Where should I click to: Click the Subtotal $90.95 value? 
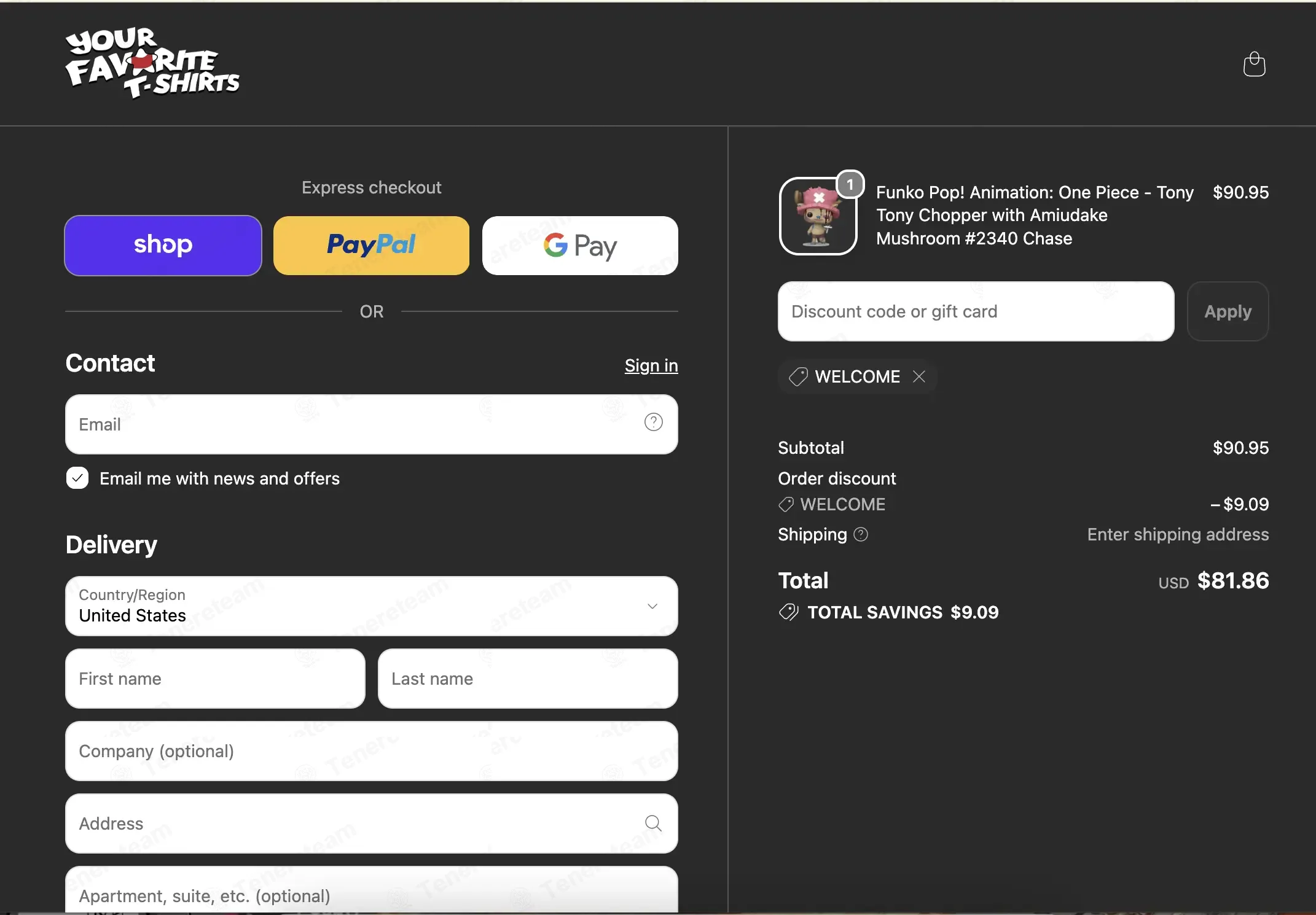1240,448
